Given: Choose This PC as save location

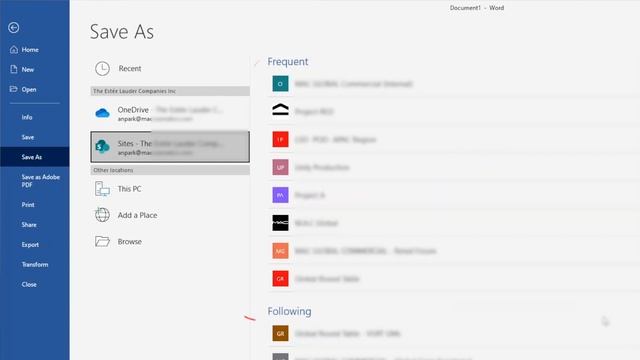Looking at the screenshot, I should [170, 189].
